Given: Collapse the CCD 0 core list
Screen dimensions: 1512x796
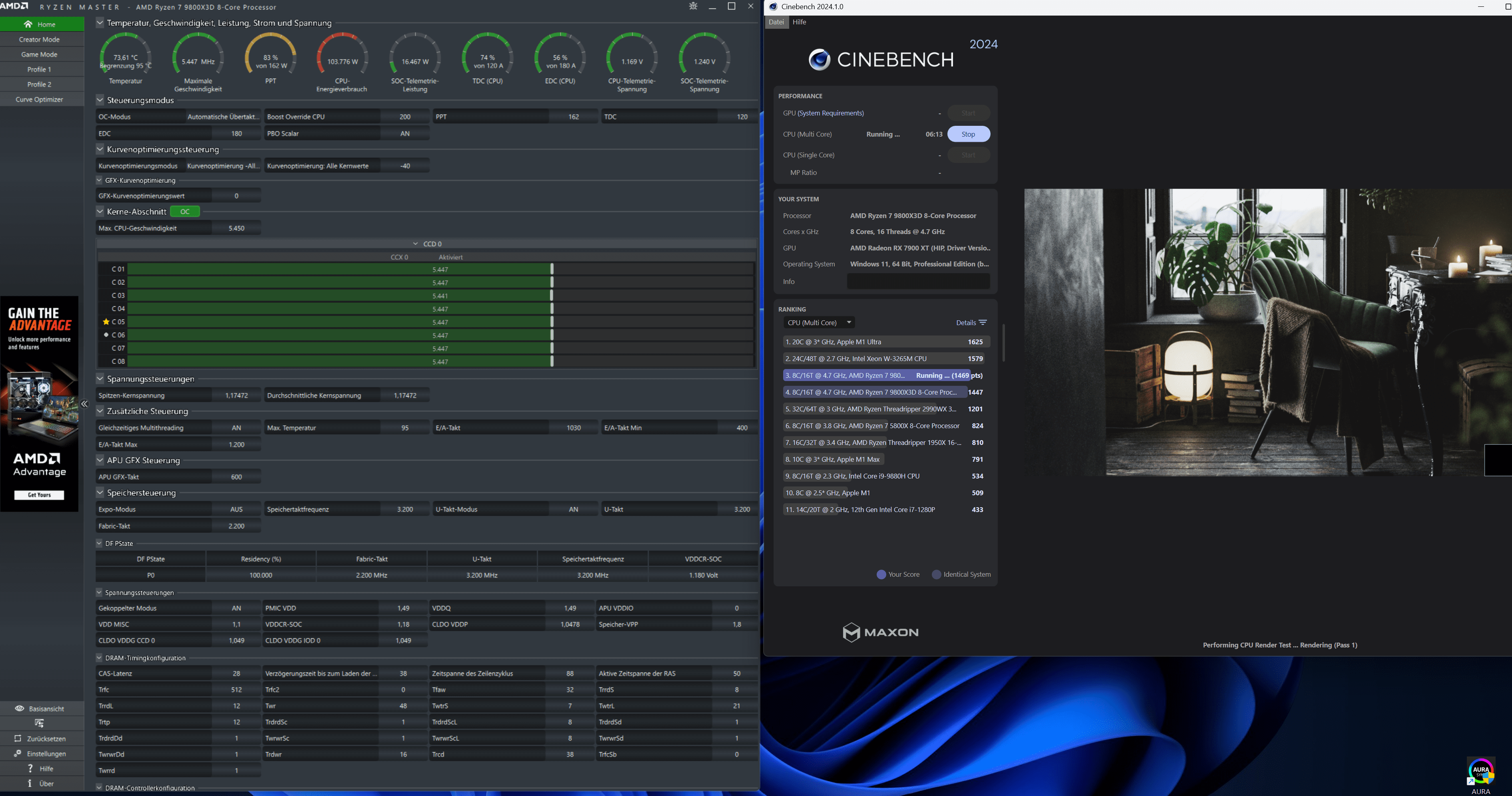Looking at the screenshot, I should pyautogui.click(x=416, y=244).
